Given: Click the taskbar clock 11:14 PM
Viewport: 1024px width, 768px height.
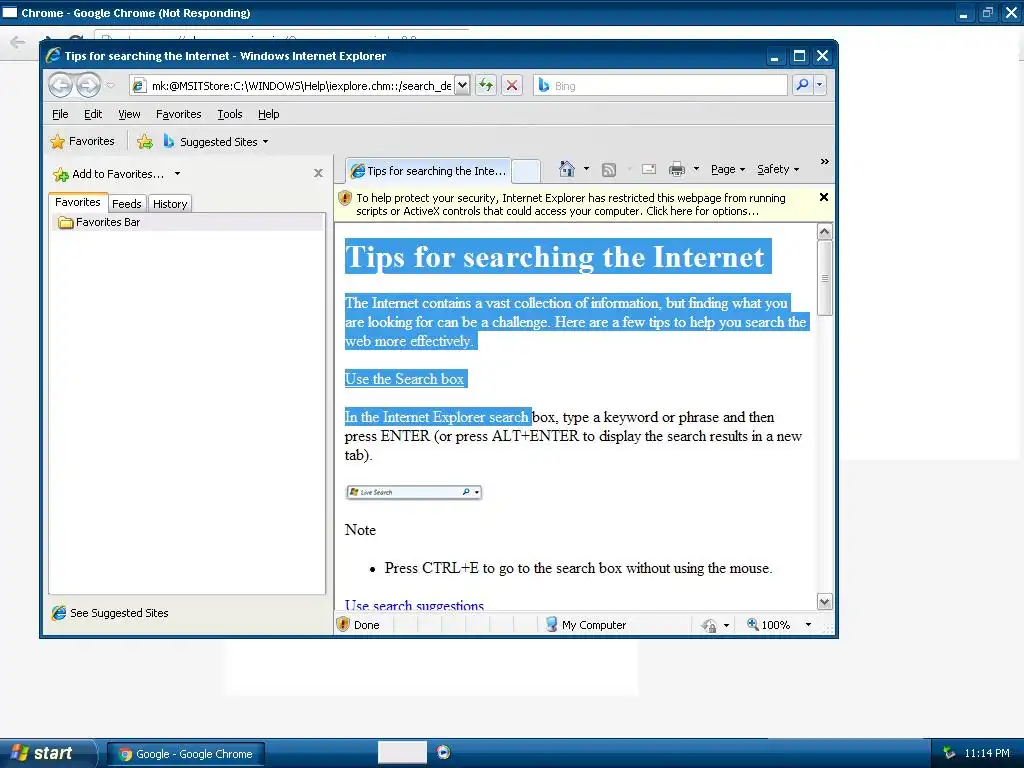Looking at the screenshot, I should [987, 753].
